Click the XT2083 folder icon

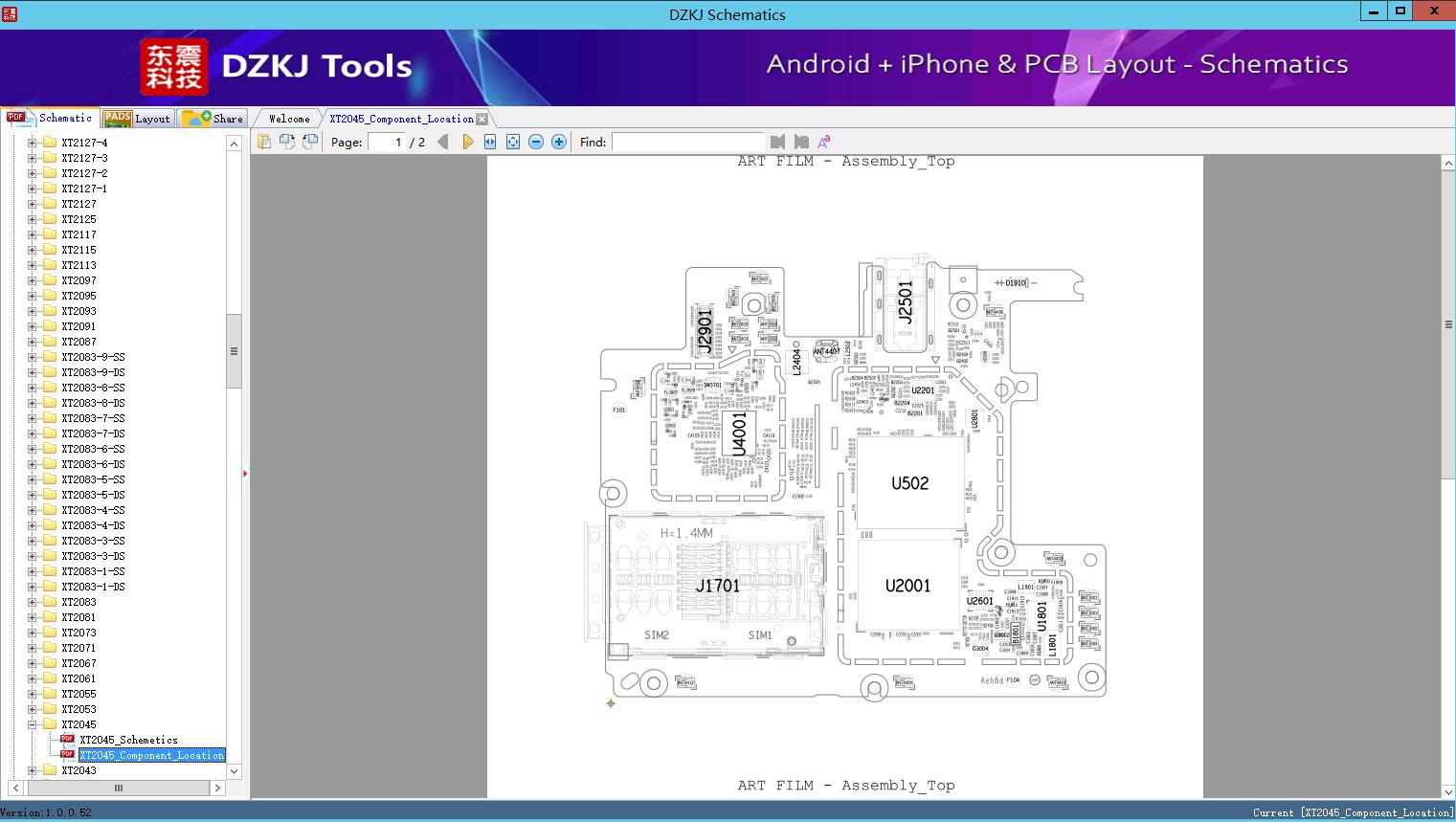50,602
